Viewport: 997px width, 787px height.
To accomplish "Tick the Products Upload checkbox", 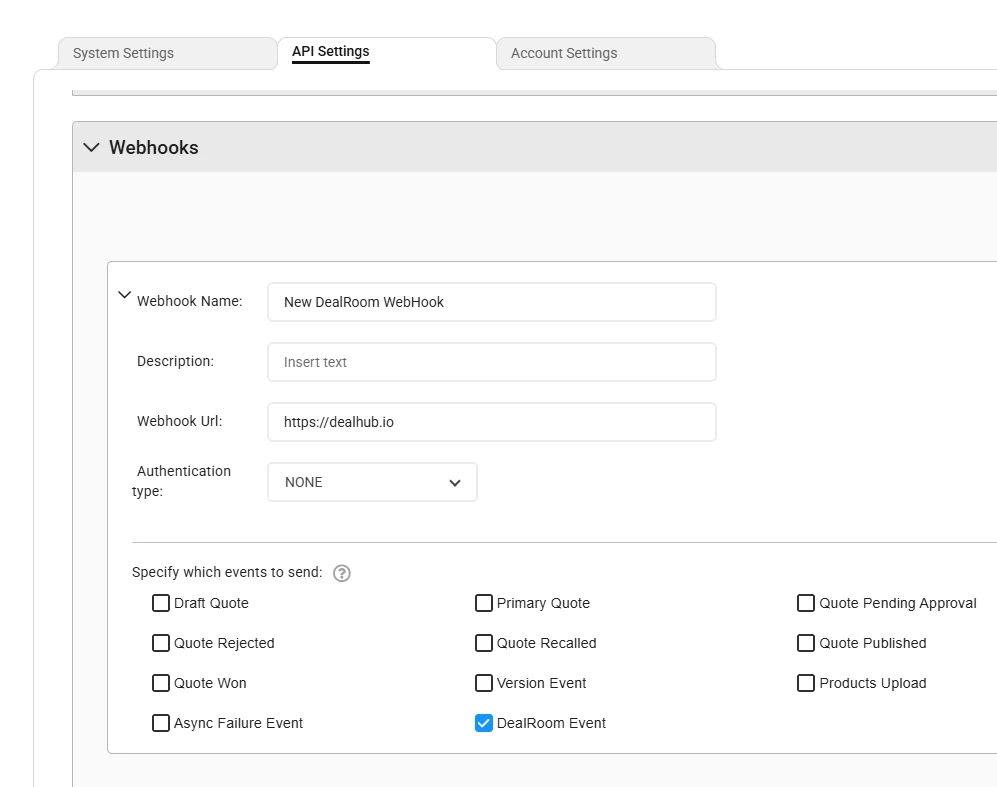I will tap(806, 683).
